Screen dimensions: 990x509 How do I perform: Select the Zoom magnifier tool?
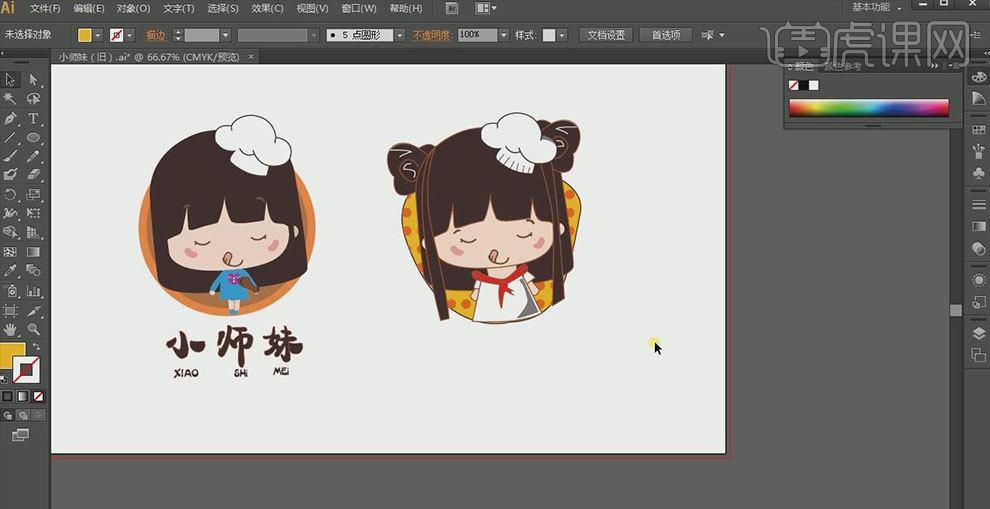coord(33,329)
